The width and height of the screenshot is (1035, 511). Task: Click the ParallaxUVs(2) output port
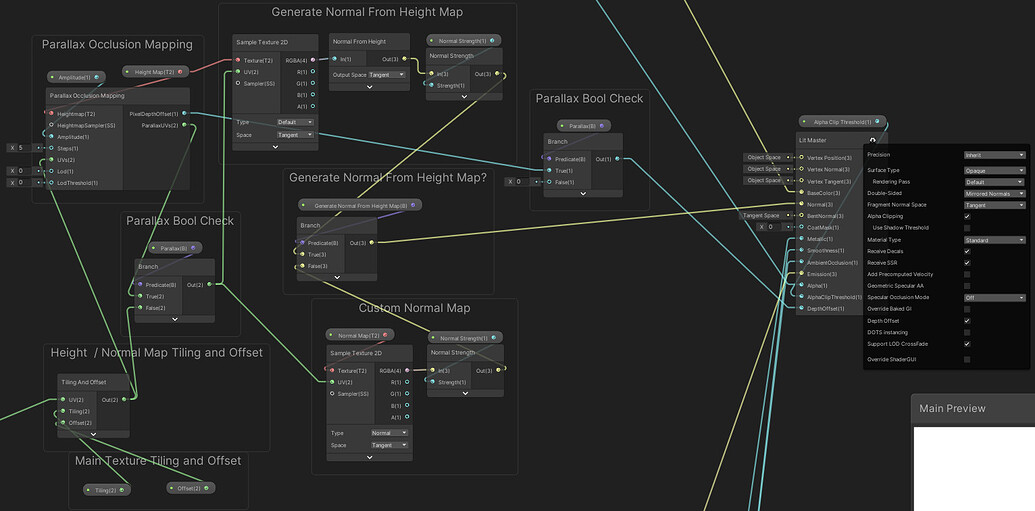click(184, 125)
